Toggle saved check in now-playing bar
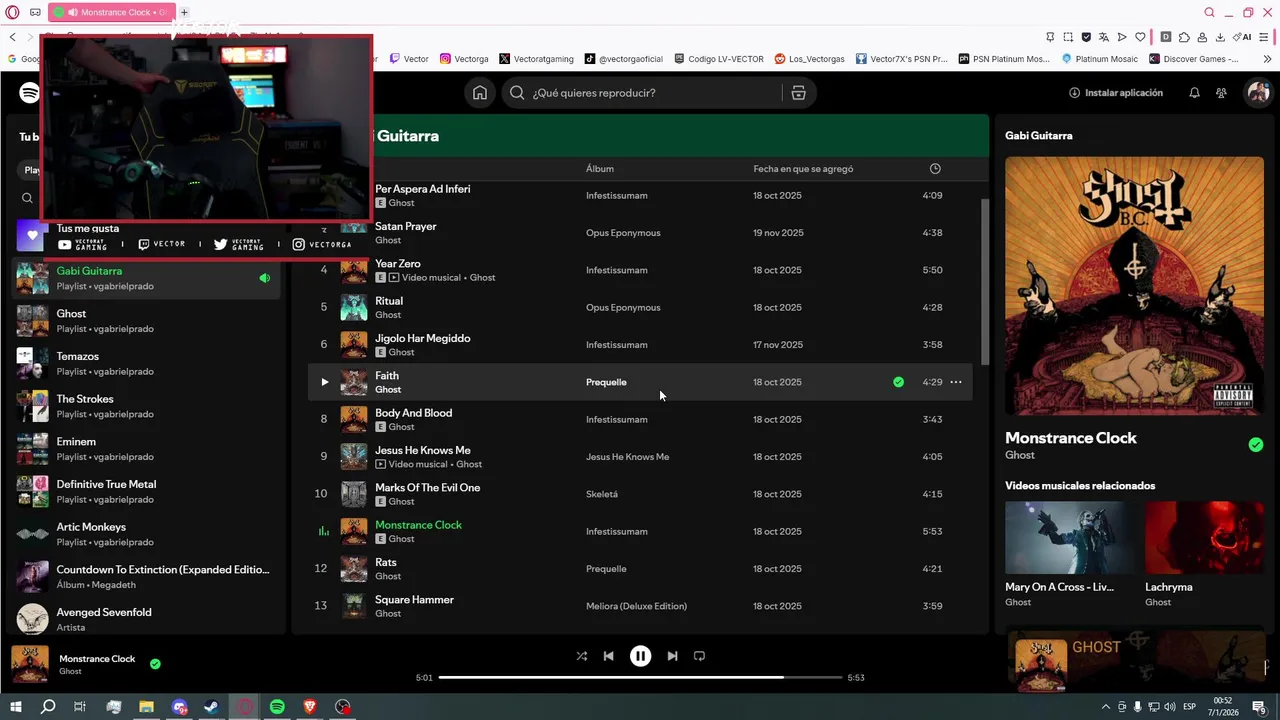 tap(155, 663)
